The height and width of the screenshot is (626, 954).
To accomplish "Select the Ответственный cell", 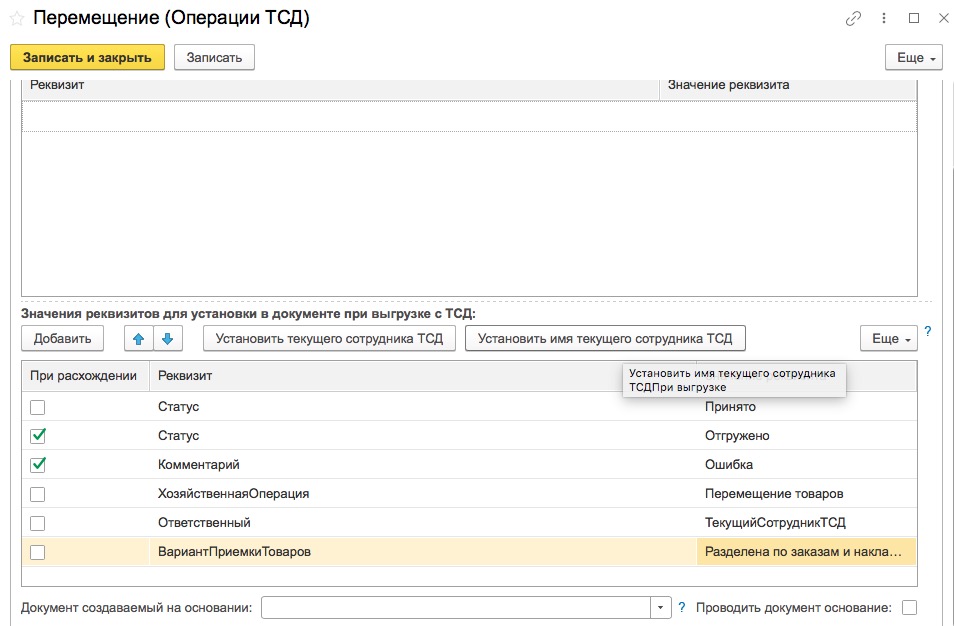I will 423,523.
